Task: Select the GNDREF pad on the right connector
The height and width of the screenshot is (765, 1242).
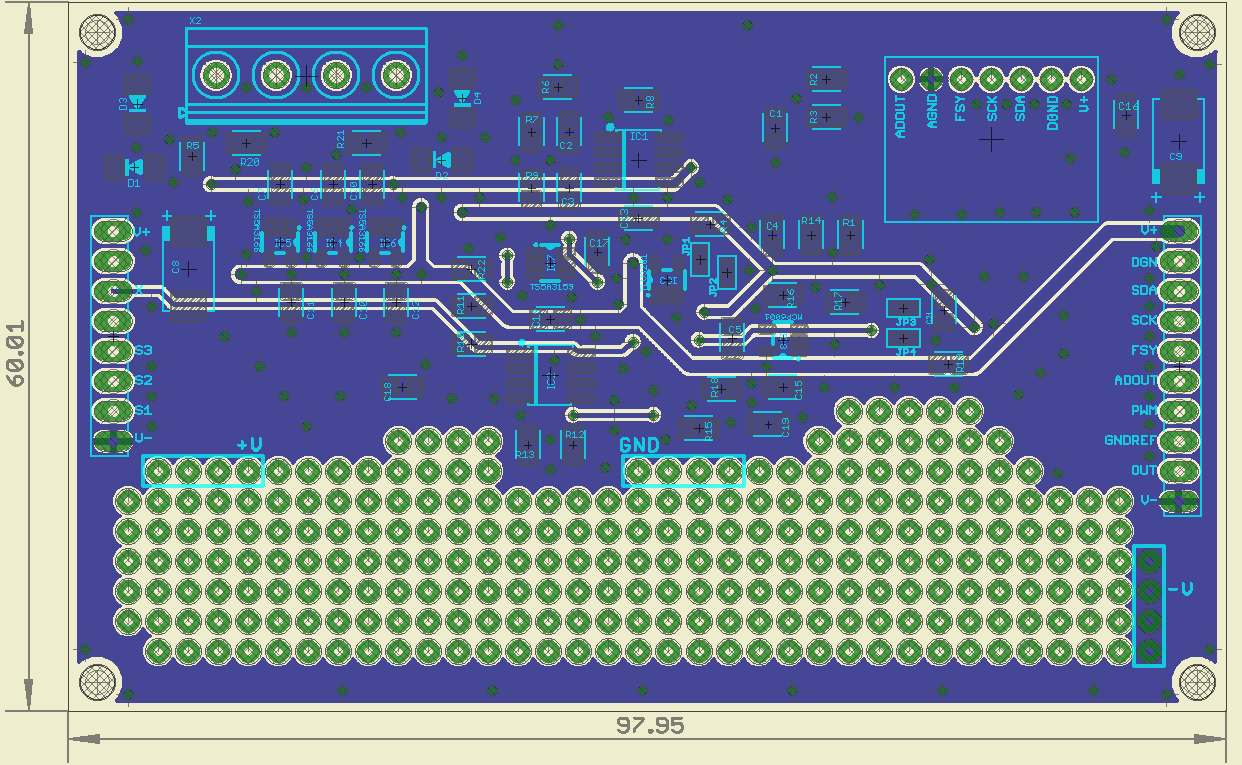Action: pos(1179,440)
